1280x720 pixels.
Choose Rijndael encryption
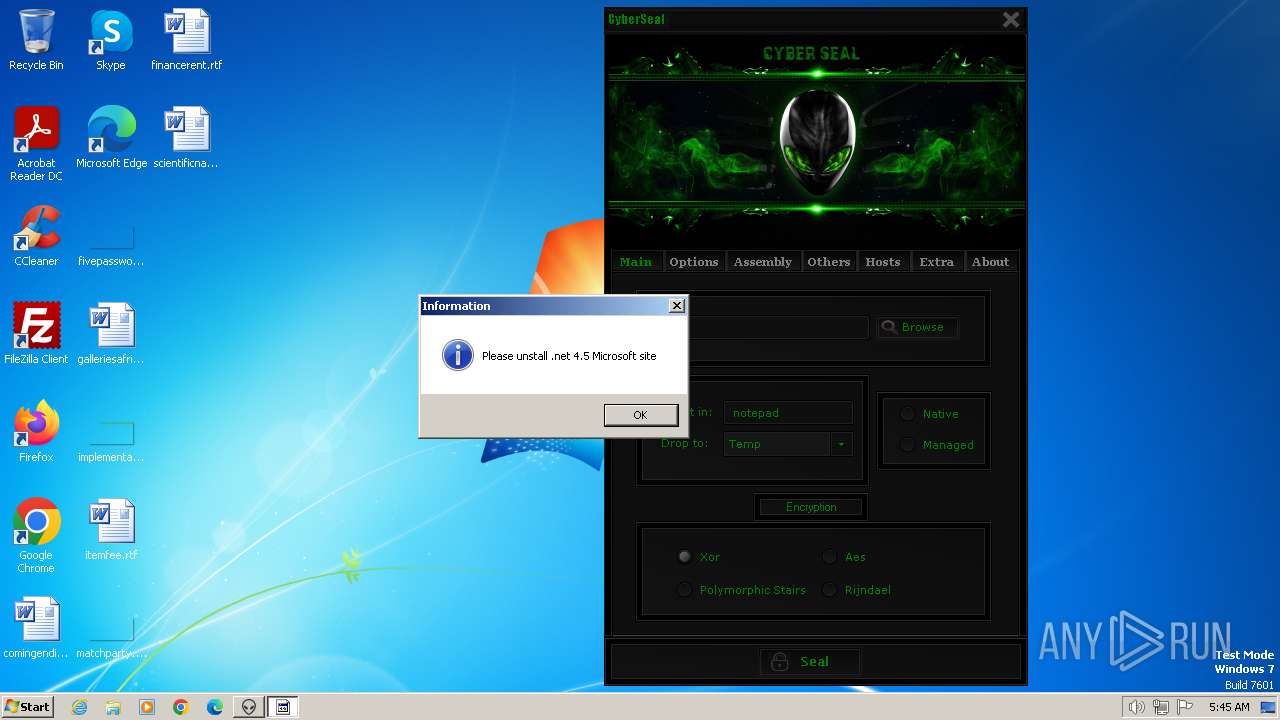point(830,590)
